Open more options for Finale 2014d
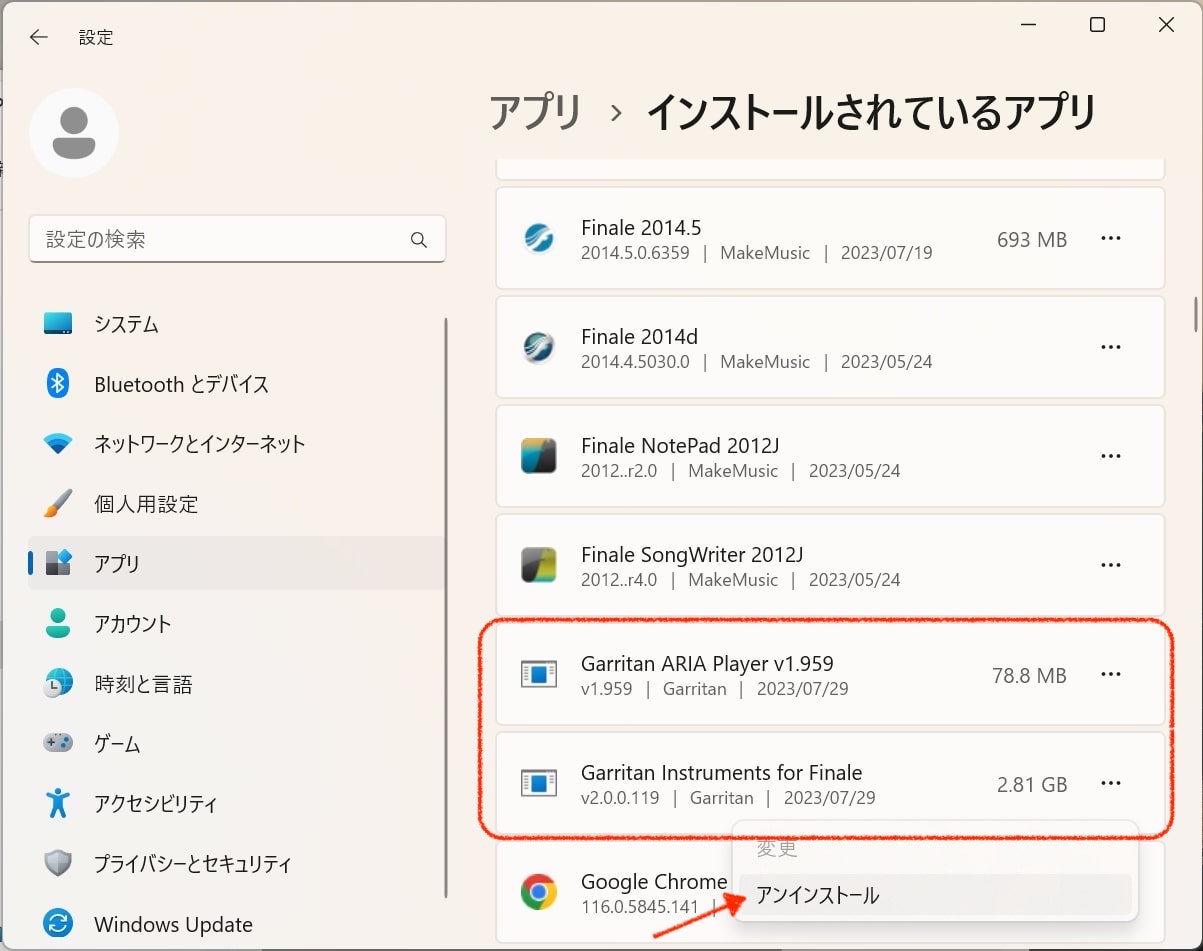The width and height of the screenshot is (1203, 951). pos(1111,347)
